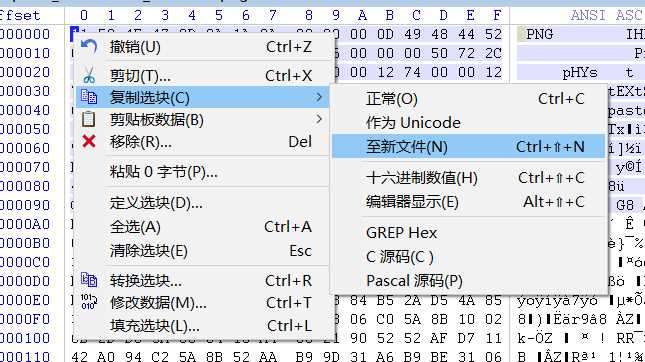Viewport: 645px width, 362px height.
Task: Click hex byte A0 in row 000110
Action: coord(106,357)
